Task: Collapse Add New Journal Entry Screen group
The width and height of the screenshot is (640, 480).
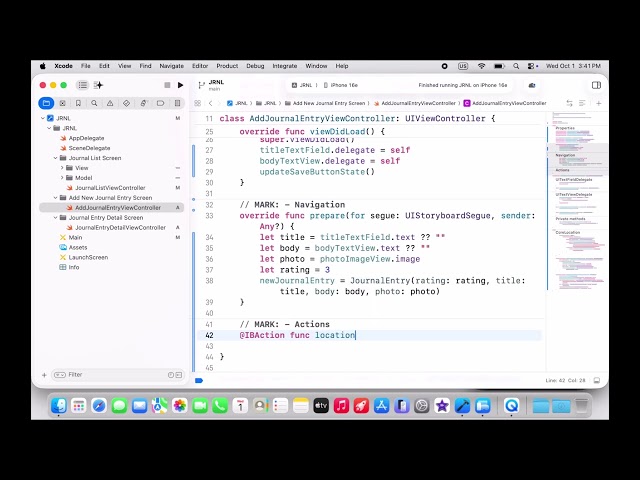Action: point(56,198)
